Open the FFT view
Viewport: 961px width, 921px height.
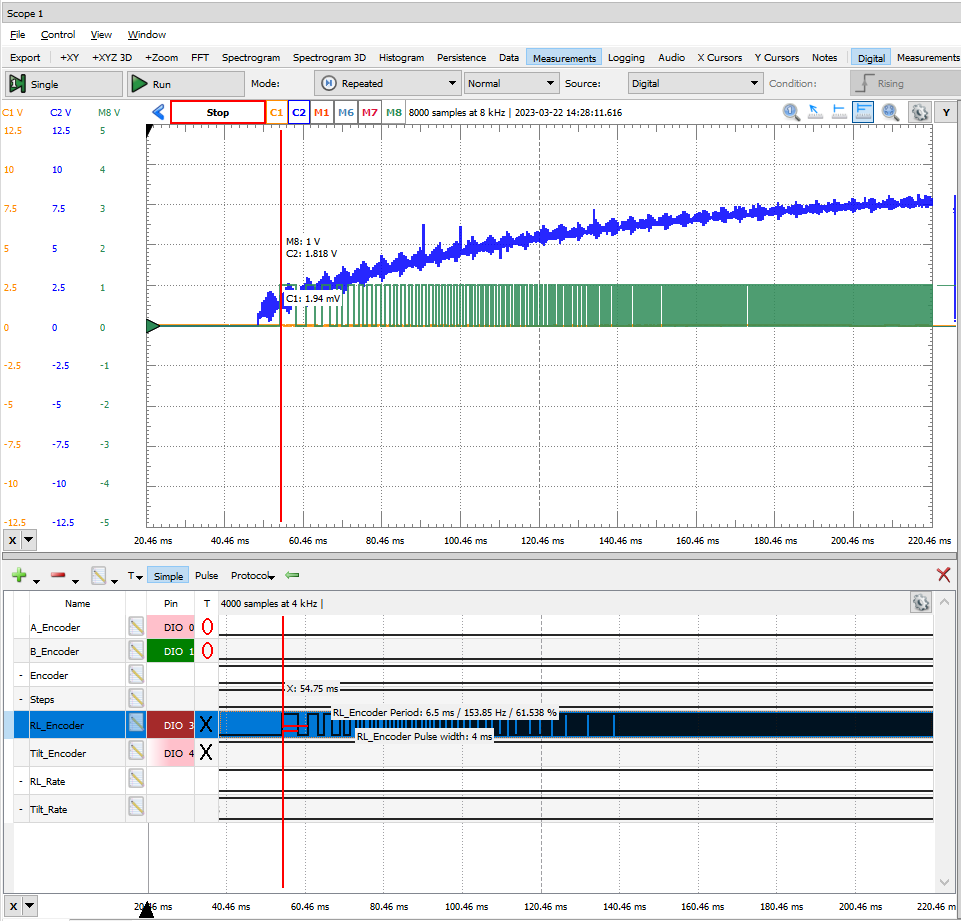coord(200,58)
